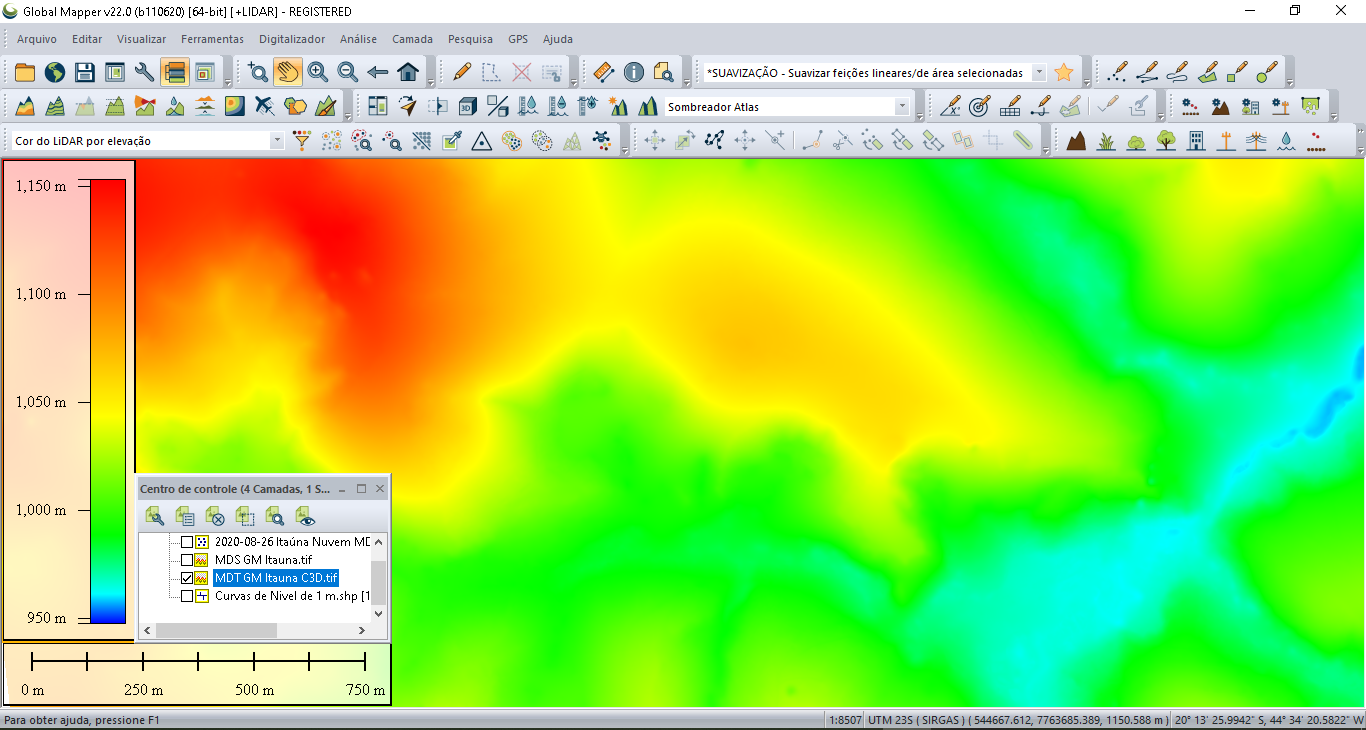This screenshot has height=730, width=1366.
Task: Click the elevation legend color bar
Action: click(108, 401)
